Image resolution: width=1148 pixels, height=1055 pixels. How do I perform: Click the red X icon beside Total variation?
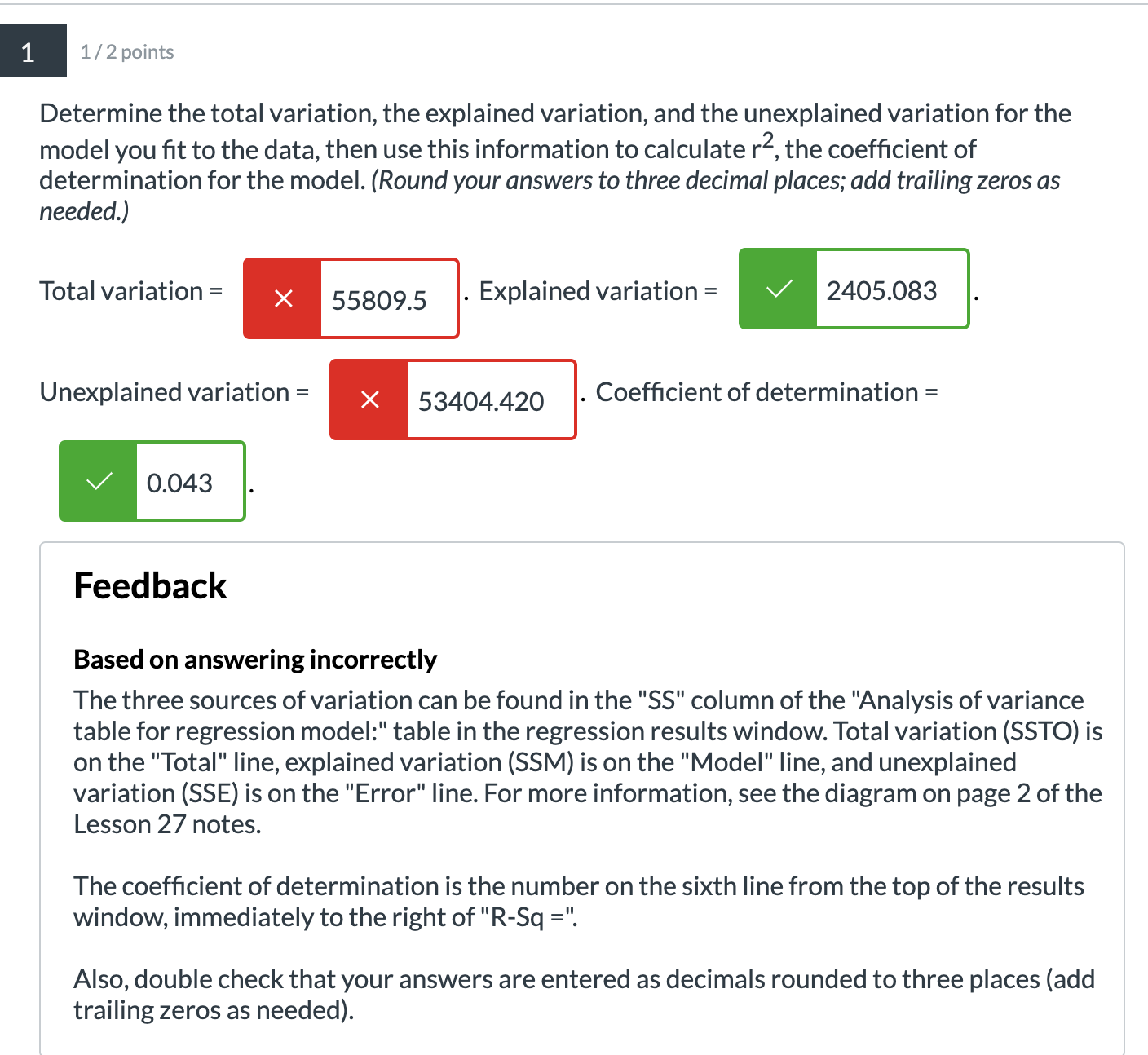pyautogui.click(x=283, y=298)
